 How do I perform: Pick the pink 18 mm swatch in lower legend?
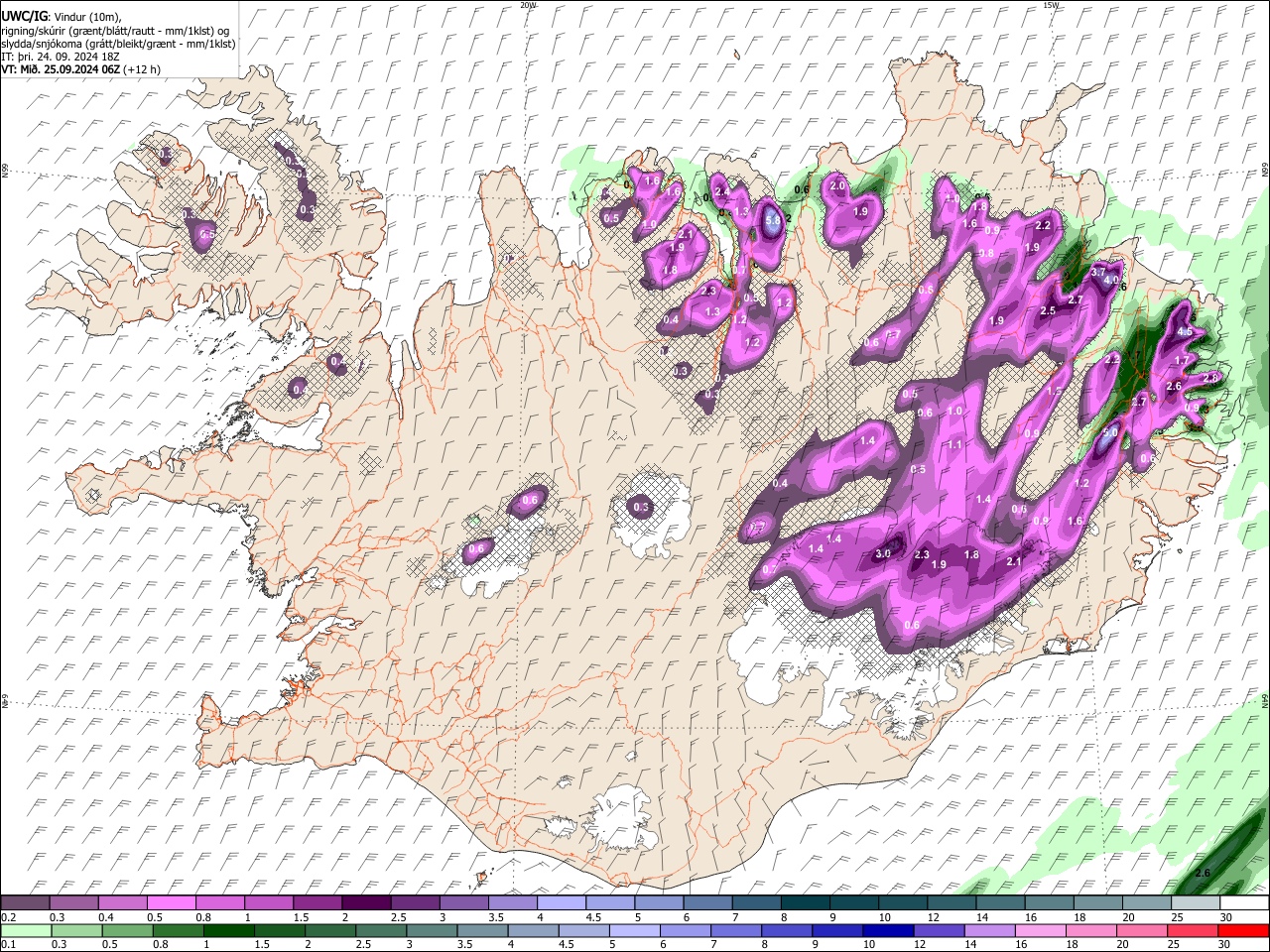point(1090,931)
